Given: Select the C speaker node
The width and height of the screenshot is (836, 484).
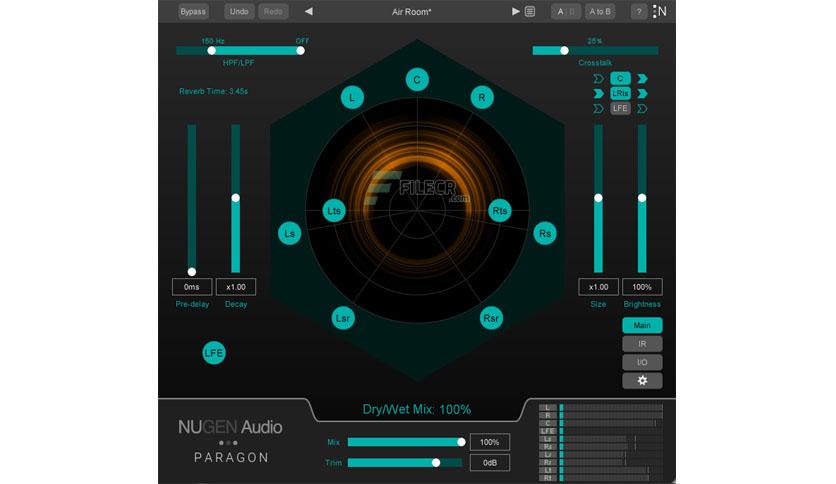Looking at the screenshot, I should (x=417, y=80).
